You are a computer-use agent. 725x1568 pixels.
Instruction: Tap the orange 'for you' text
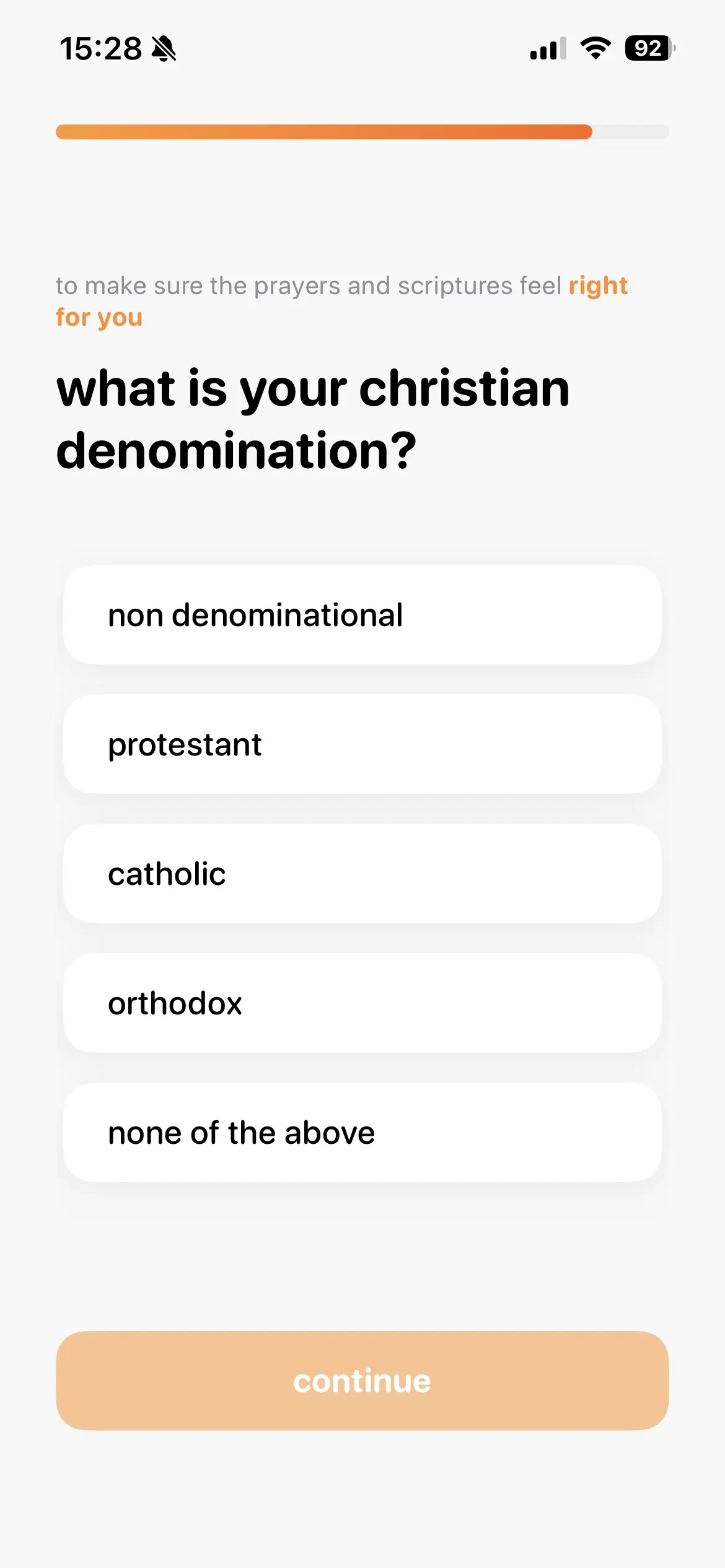pos(99,317)
